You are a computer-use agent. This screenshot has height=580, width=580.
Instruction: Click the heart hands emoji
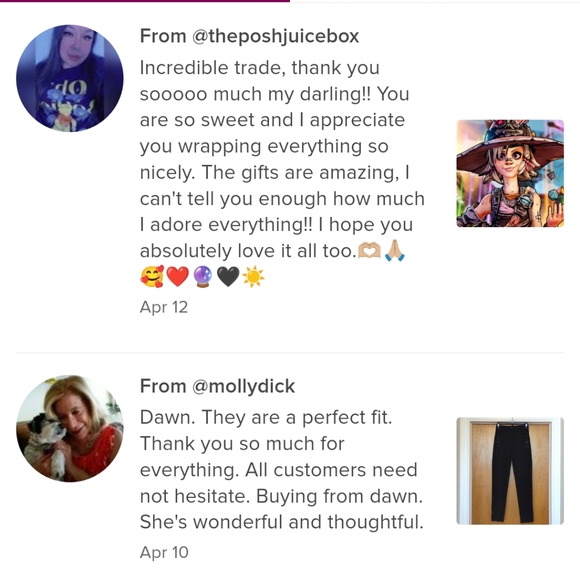369,251
